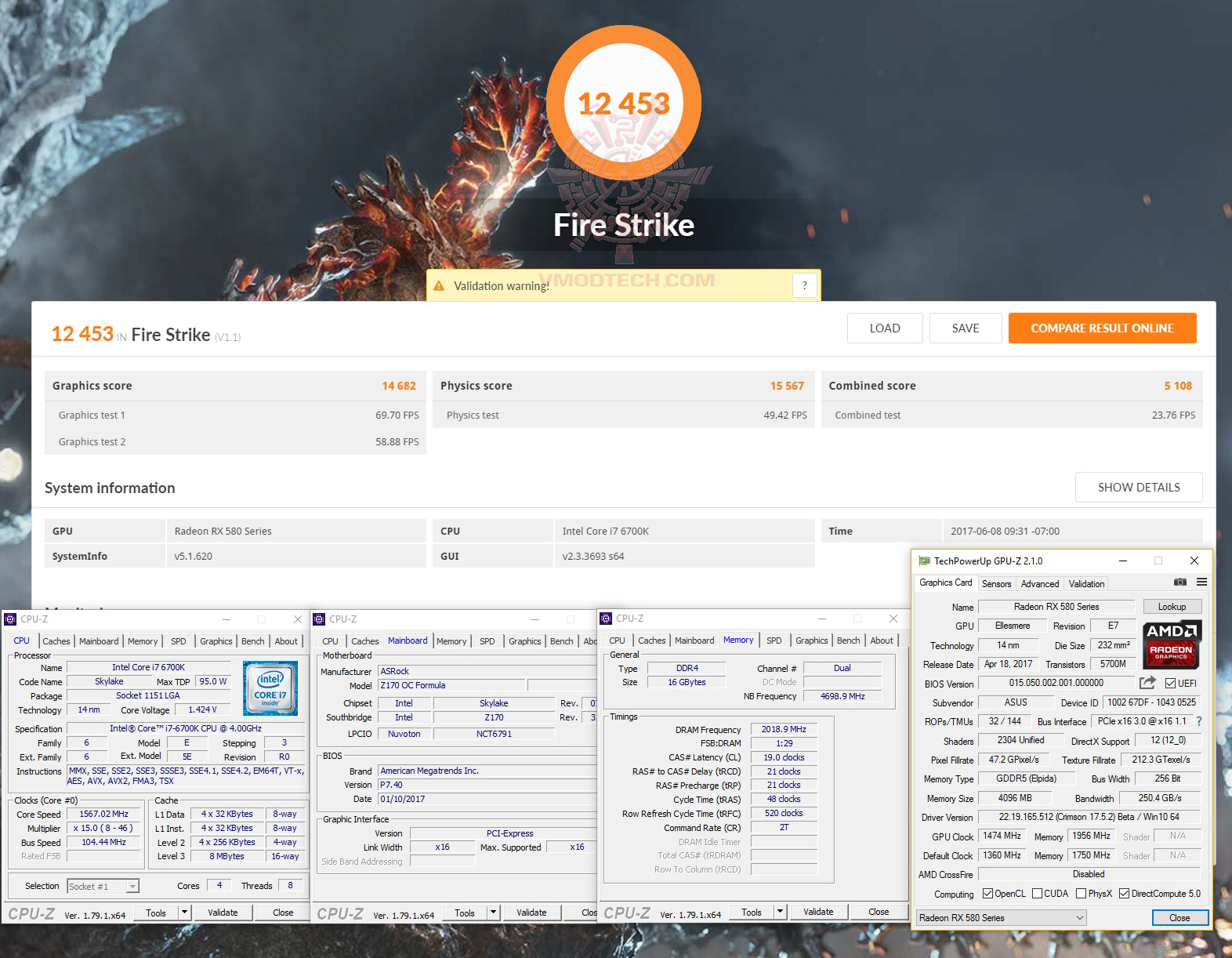Screen dimensions: 1232x958
Task: Open the Radeon RX 580 Series GPU dropdown
Action: coord(1002,917)
